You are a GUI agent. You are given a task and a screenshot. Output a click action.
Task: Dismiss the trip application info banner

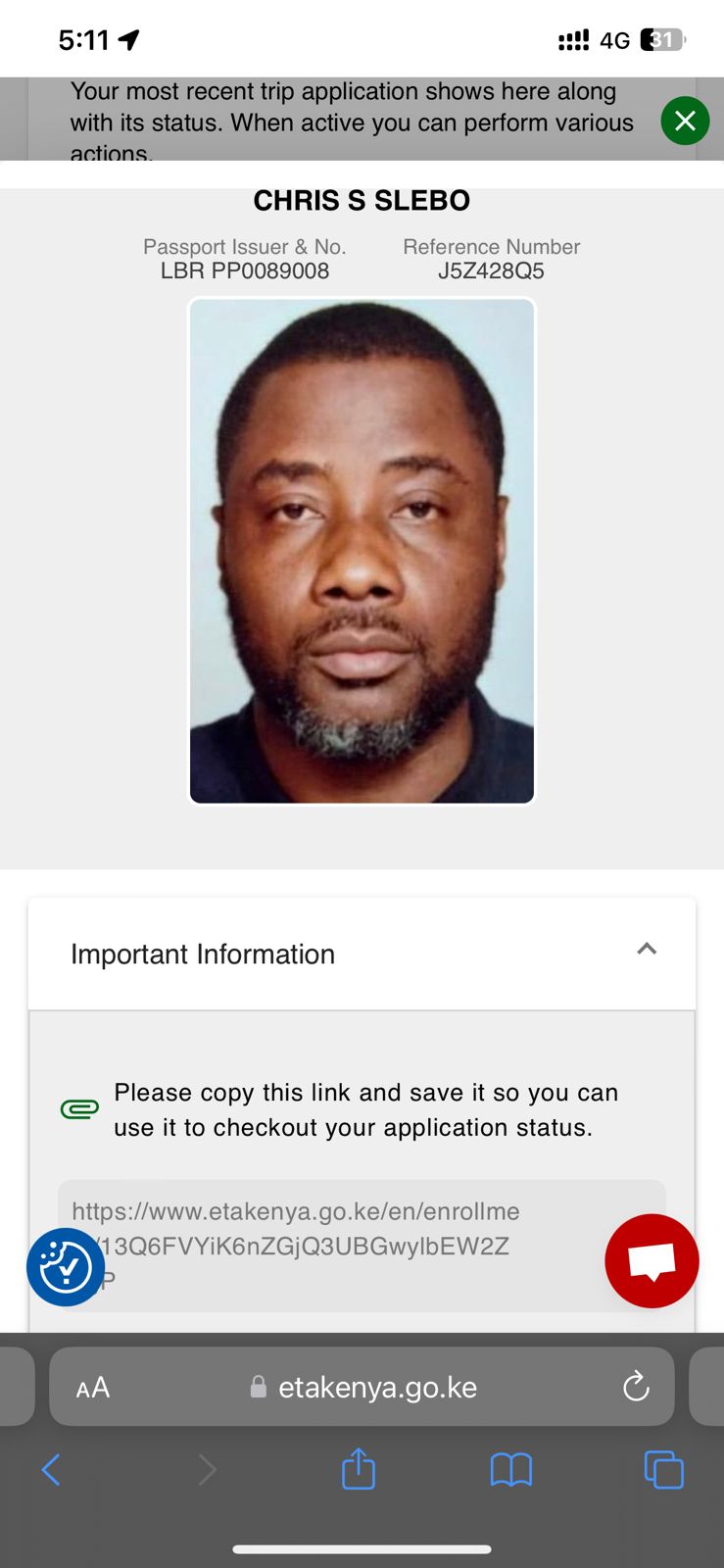685,121
